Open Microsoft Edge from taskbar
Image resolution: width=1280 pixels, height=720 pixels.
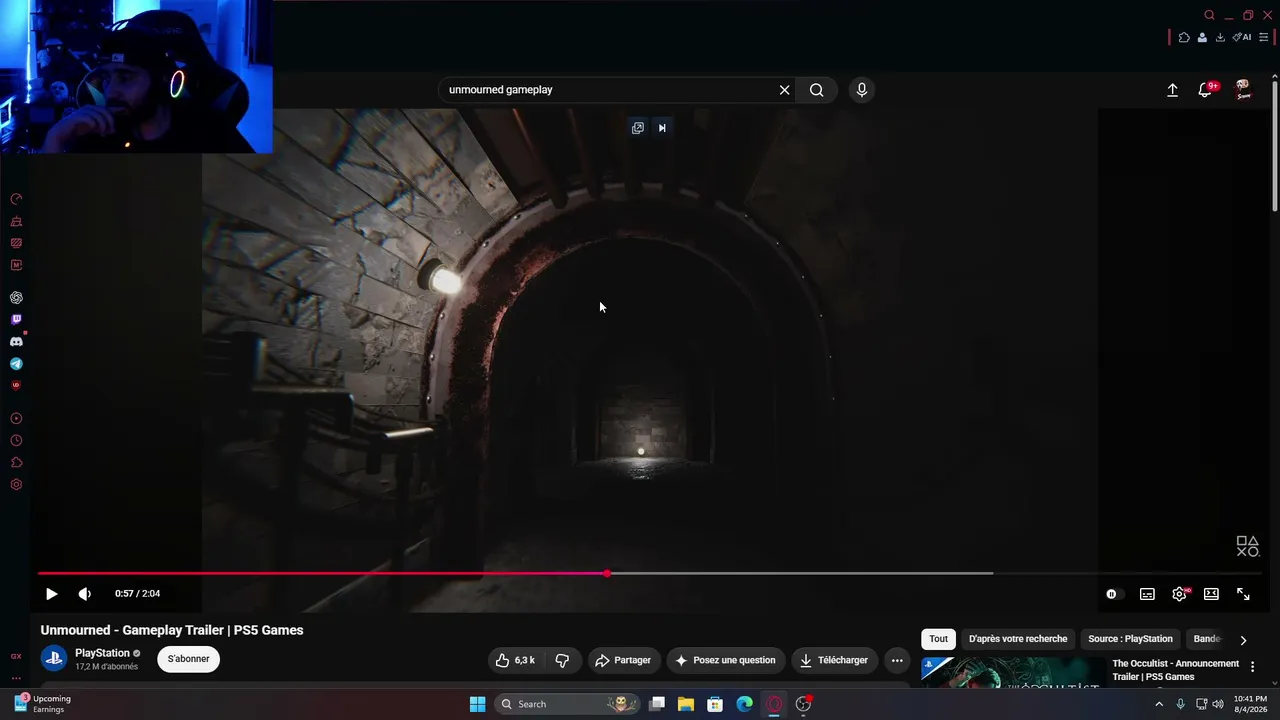[x=745, y=704]
